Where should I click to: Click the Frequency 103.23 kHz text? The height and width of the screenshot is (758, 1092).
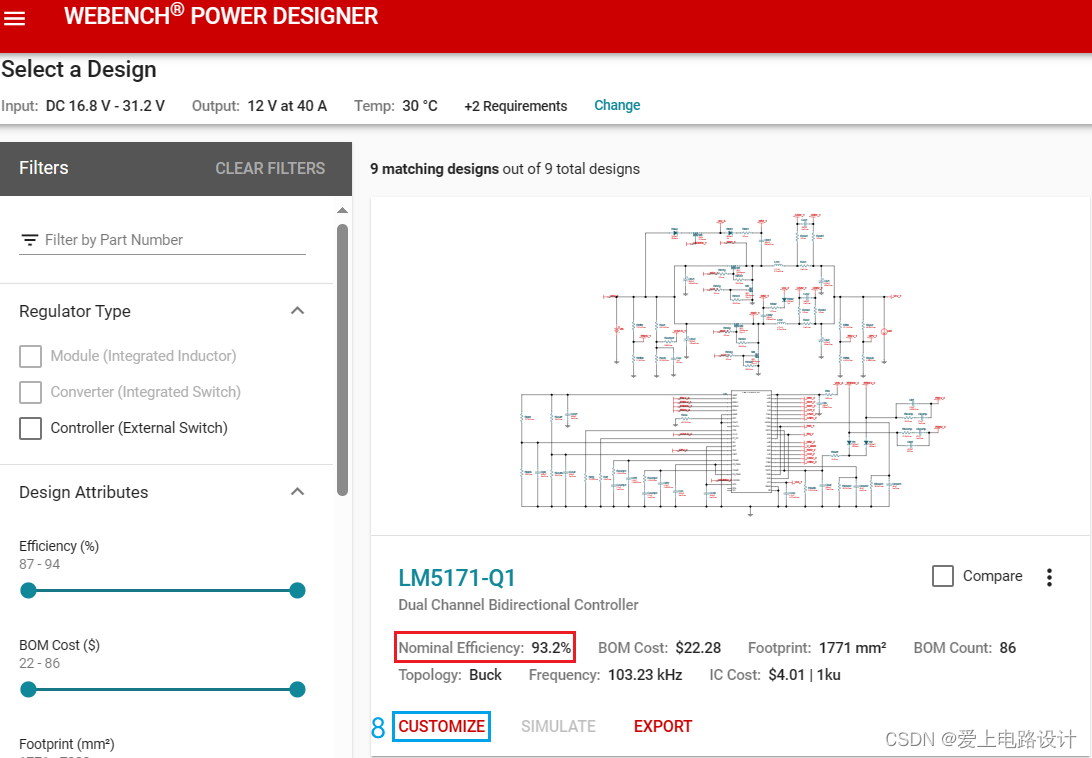(605, 675)
